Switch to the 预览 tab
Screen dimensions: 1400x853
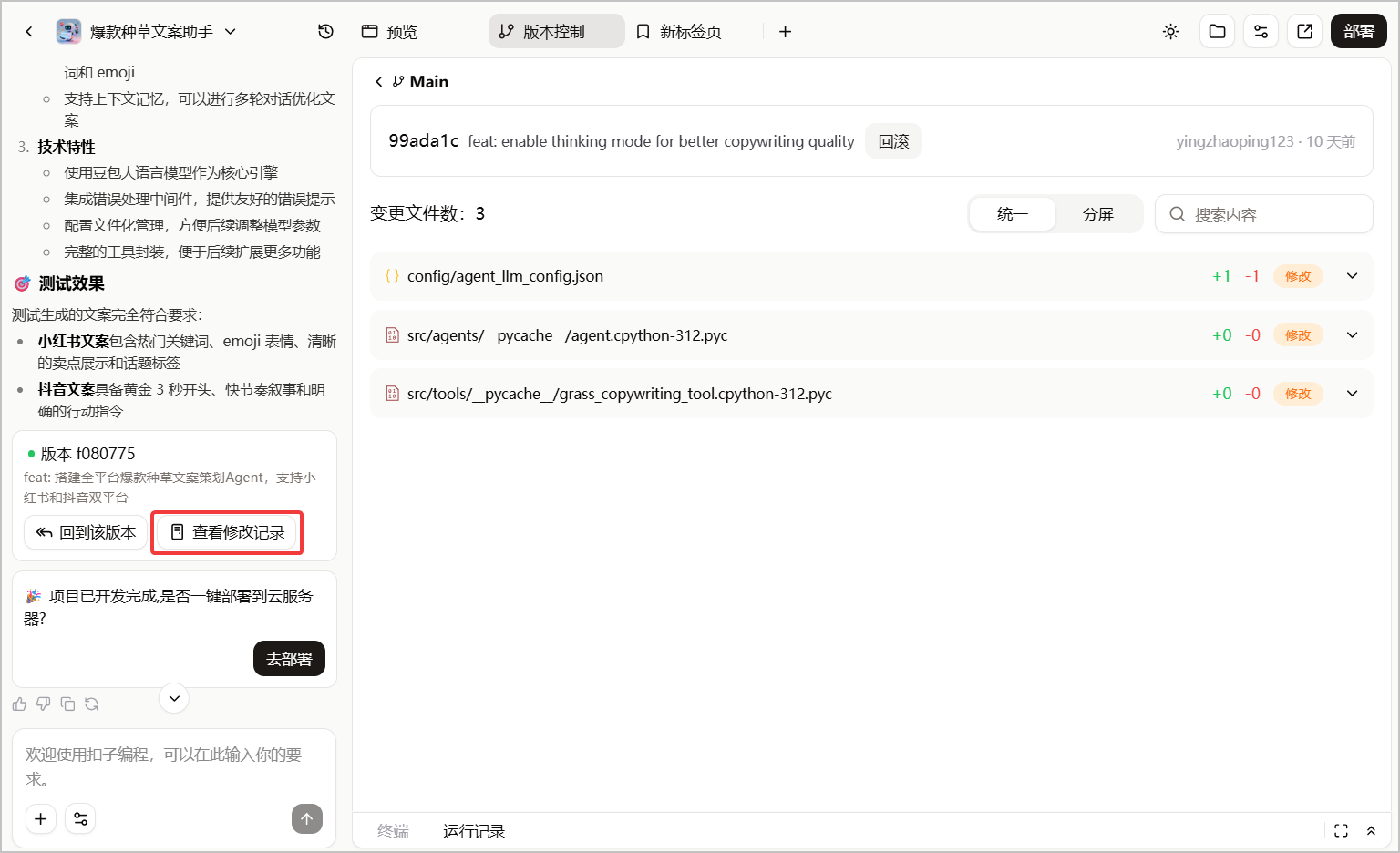pos(390,32)
